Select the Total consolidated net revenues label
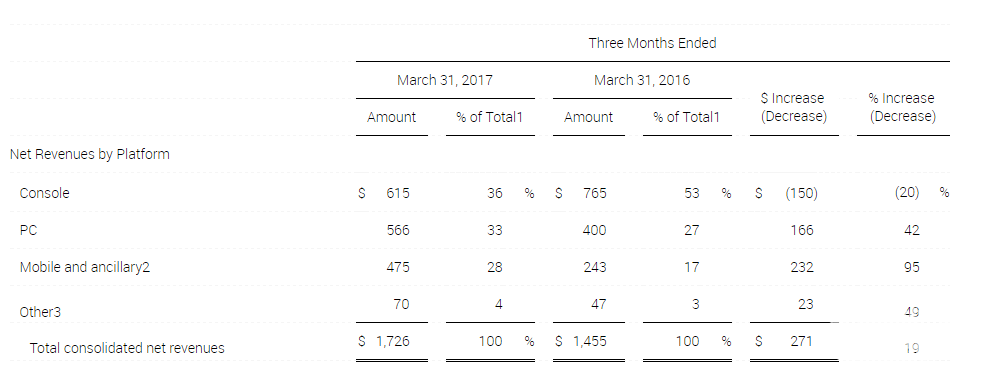This screenshot has height=385, width=983. pyautogui.click(x=127, y=348)
